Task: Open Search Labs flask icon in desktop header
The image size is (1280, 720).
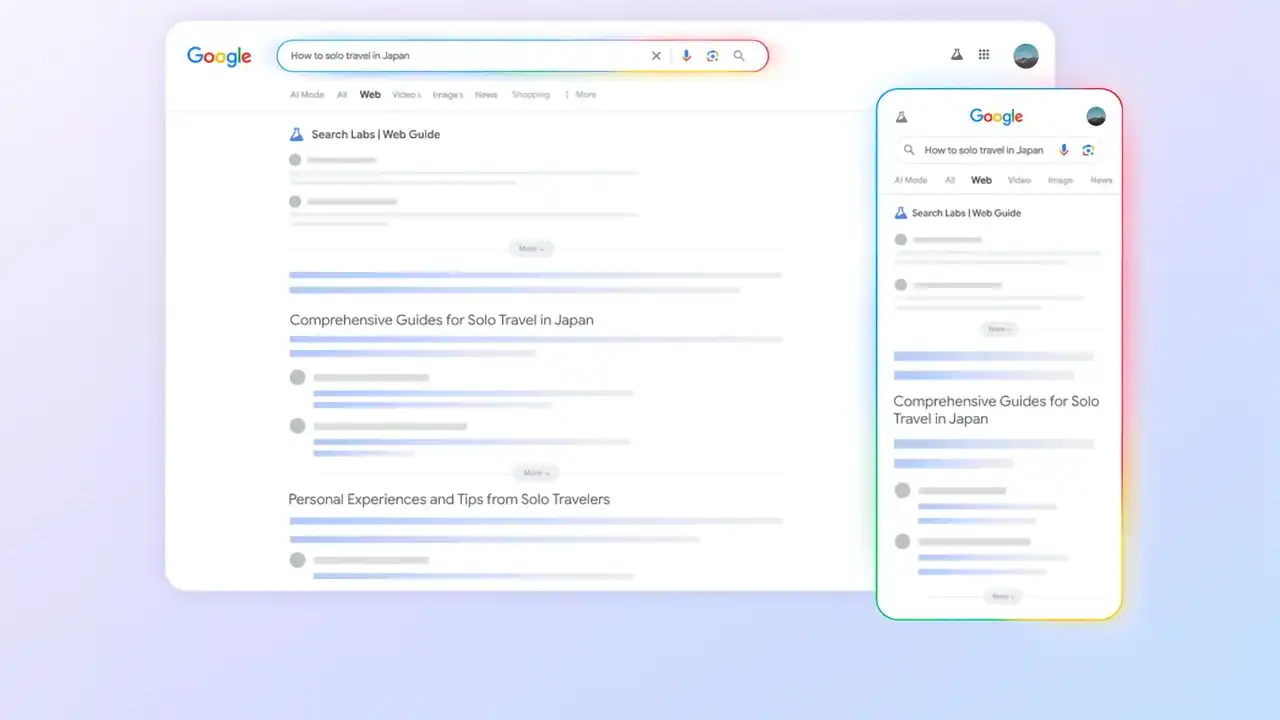Action: 956,55
